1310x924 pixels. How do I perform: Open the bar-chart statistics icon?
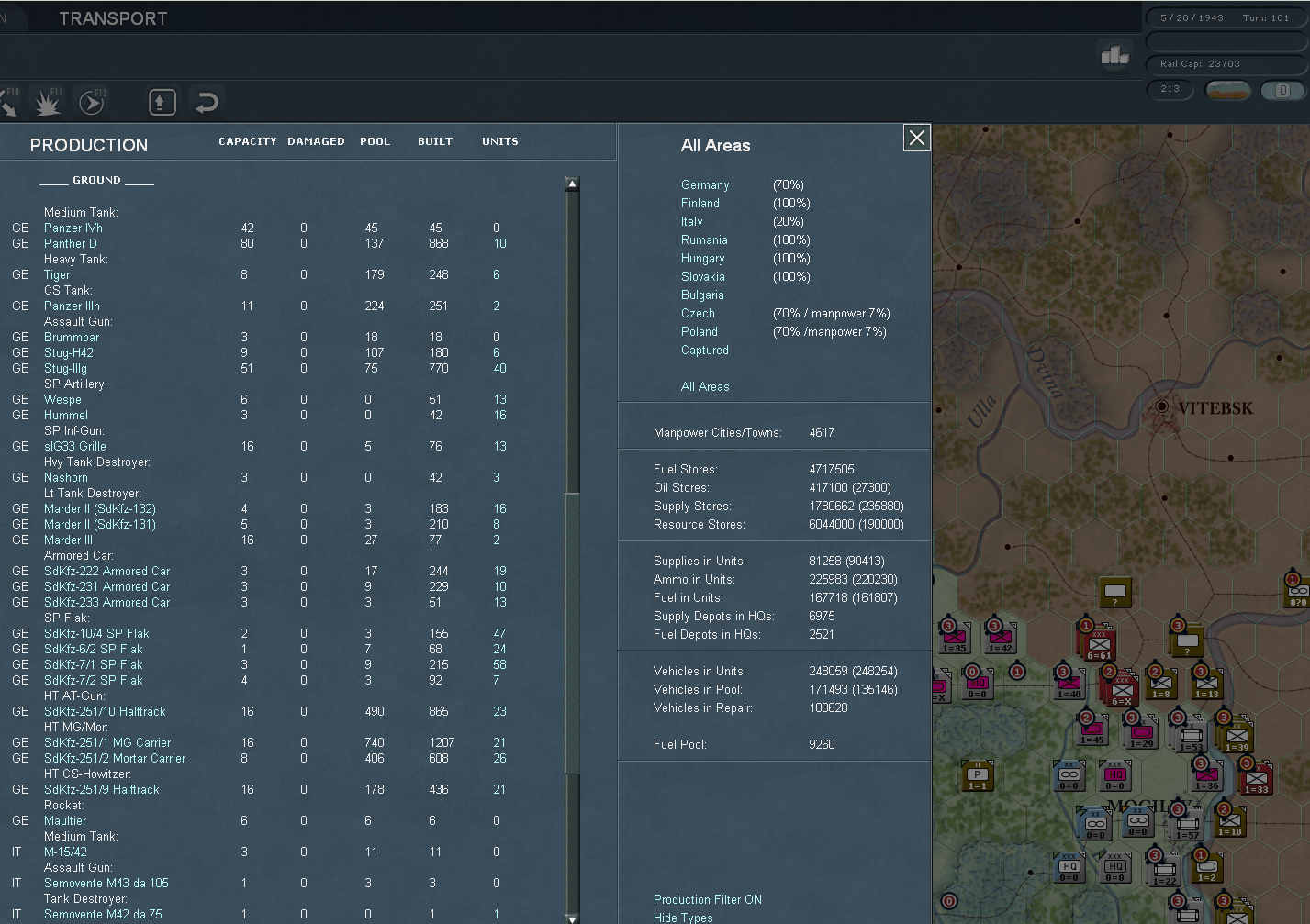[1115, 56]
